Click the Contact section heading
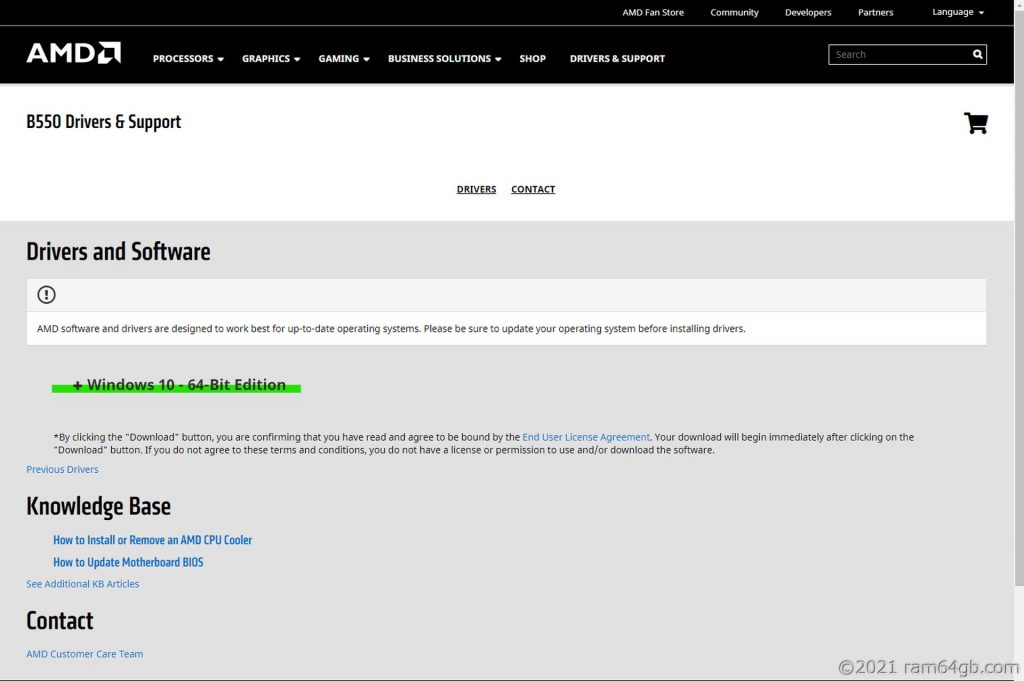This screenshot has height=681, width=1024. (59, 620)
